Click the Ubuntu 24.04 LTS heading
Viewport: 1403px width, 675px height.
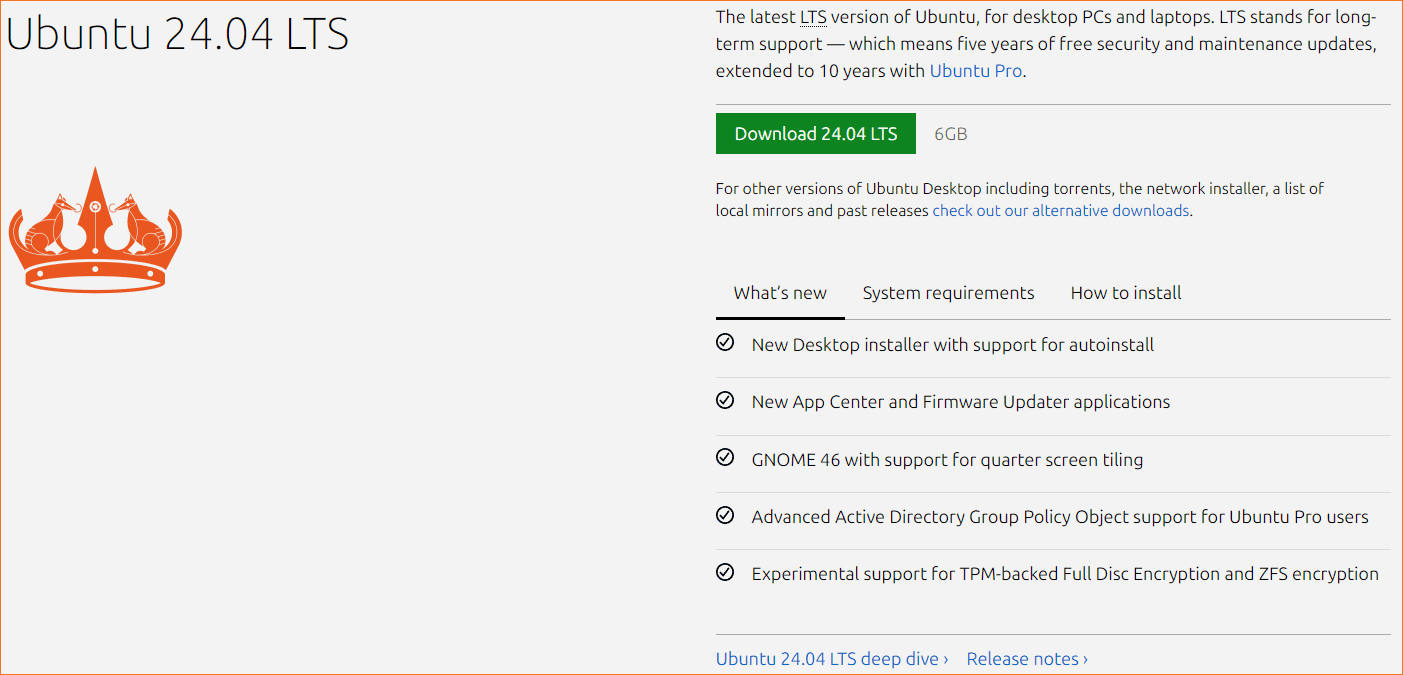[x=178, y=34]
